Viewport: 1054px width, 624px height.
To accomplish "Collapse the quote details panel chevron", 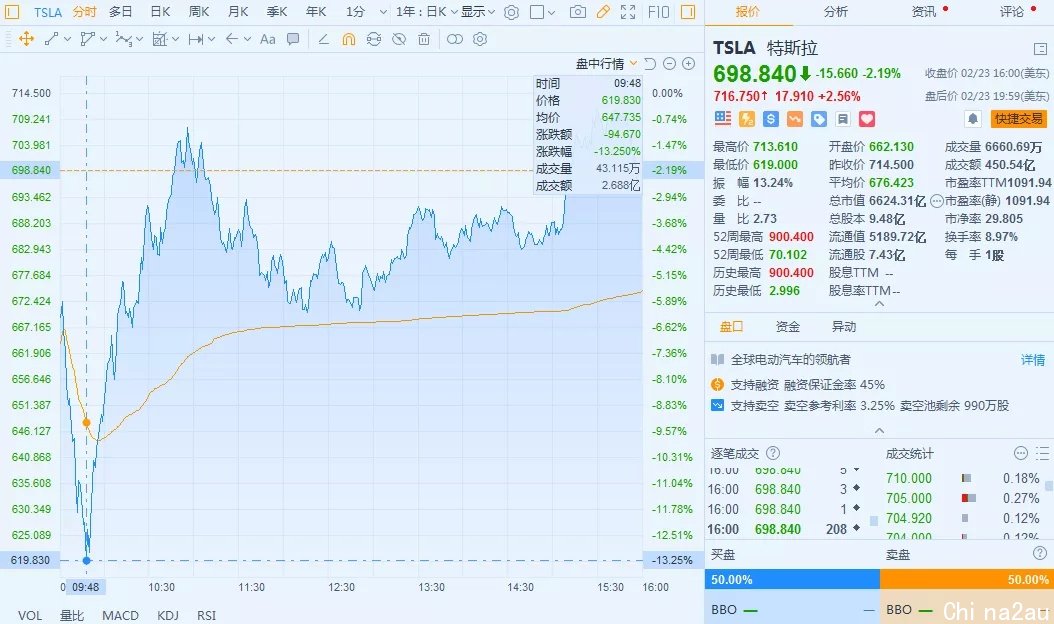I will tap(879, 304).
